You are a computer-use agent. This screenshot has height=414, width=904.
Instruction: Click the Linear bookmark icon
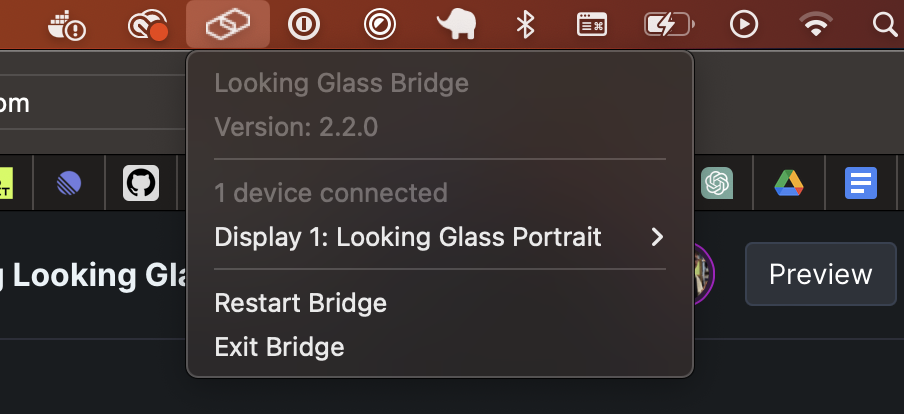69,183
